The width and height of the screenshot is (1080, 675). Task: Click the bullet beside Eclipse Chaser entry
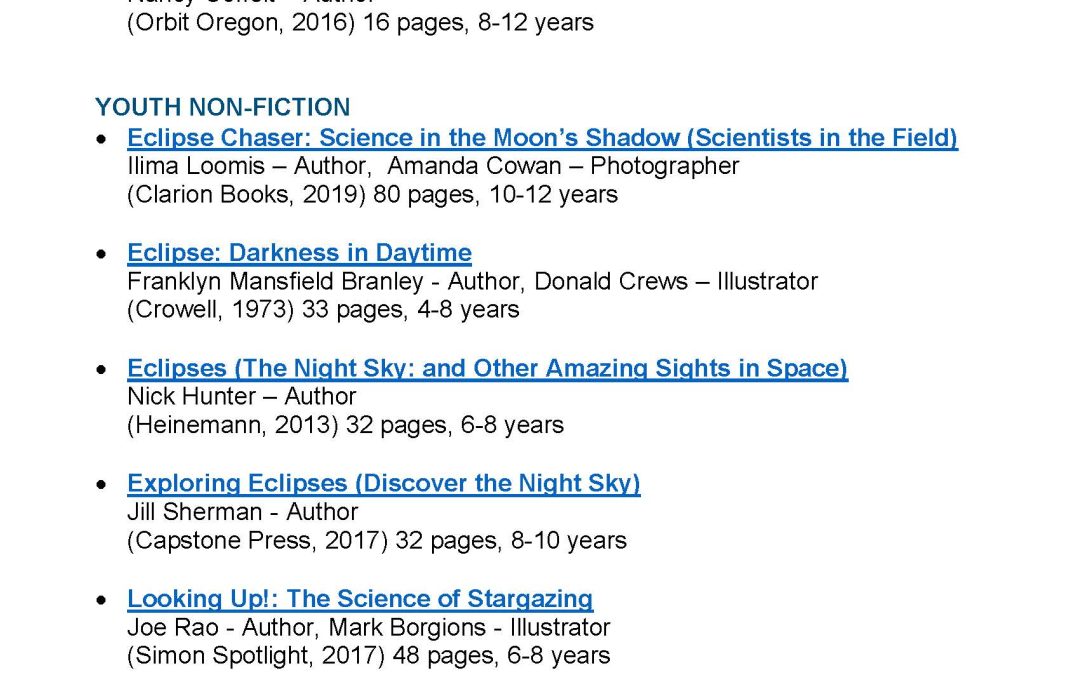102,139
